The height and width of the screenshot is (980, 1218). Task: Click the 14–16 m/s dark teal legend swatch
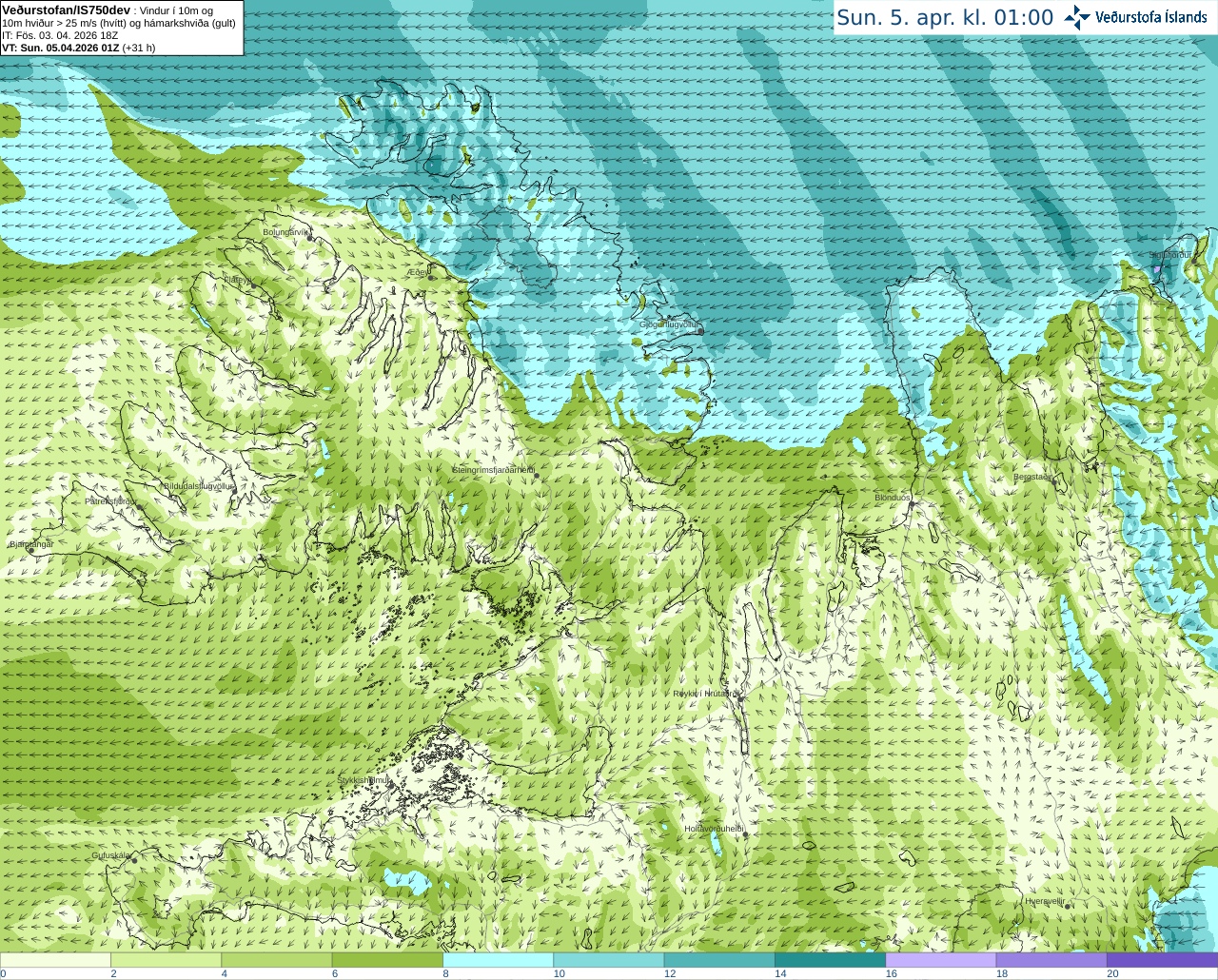click(830, 960)
